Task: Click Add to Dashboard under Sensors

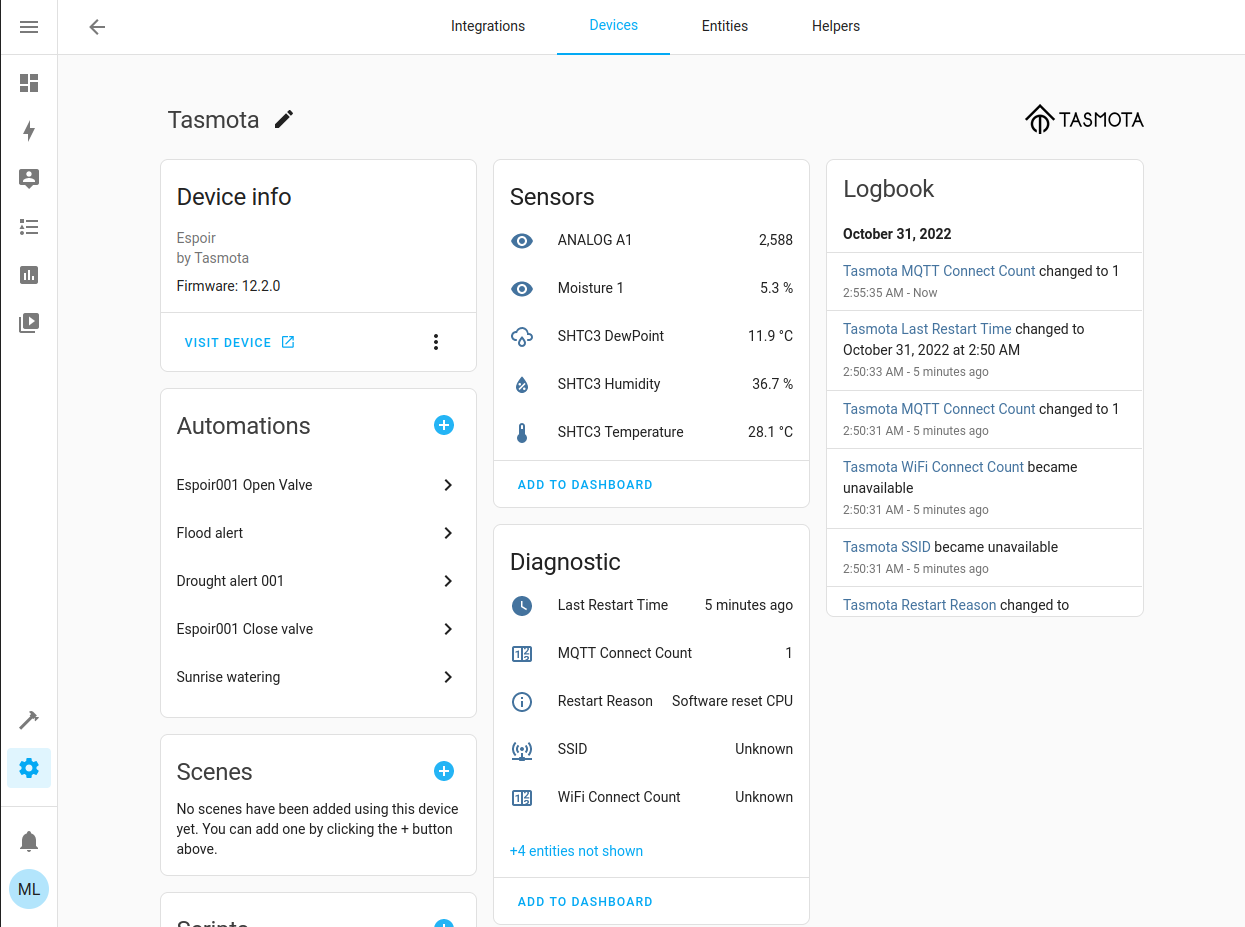Action: click(x=585, y=485)
